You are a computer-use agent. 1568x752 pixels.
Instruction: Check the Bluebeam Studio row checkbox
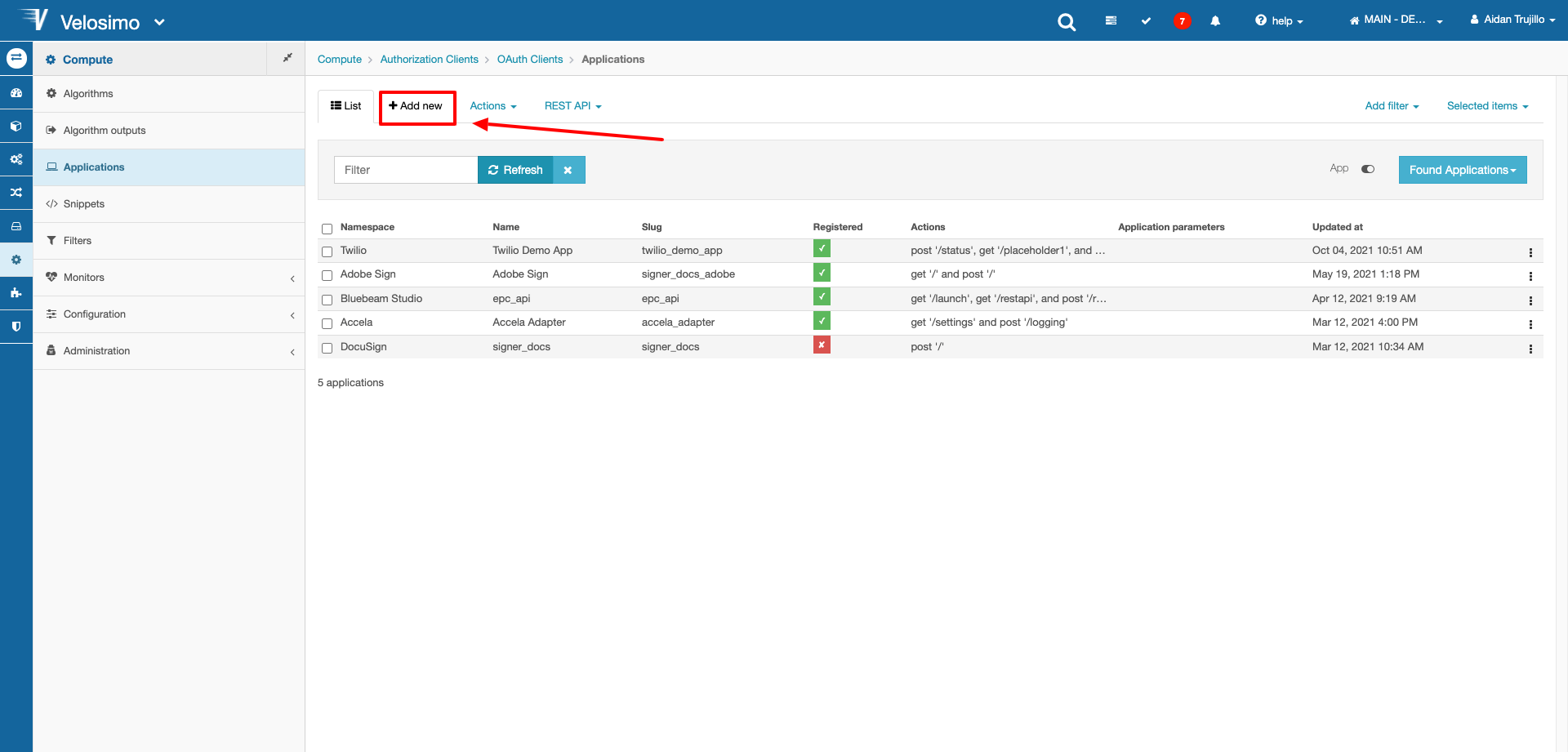[x=327, y=300]
